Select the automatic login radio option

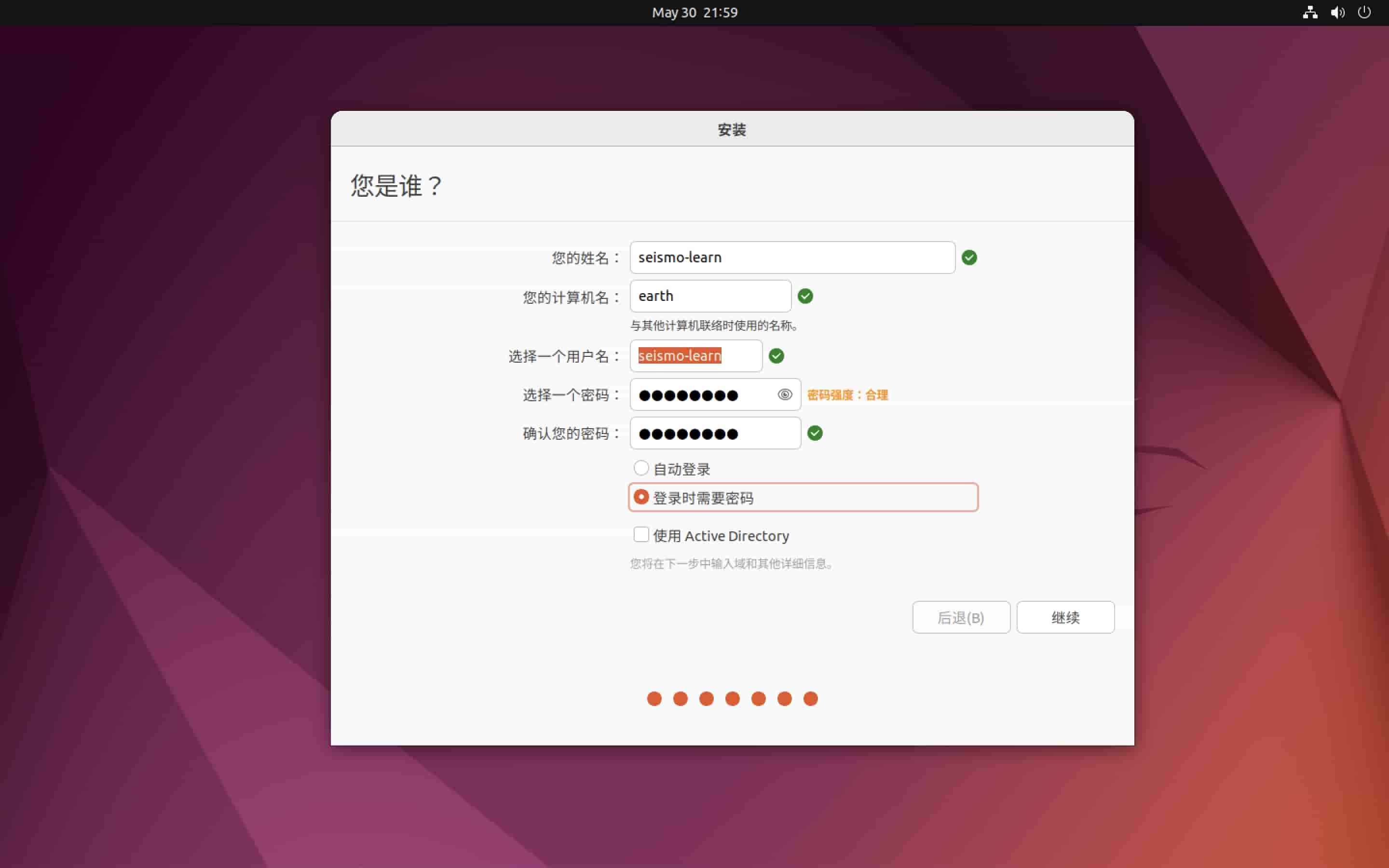point(641,468)
